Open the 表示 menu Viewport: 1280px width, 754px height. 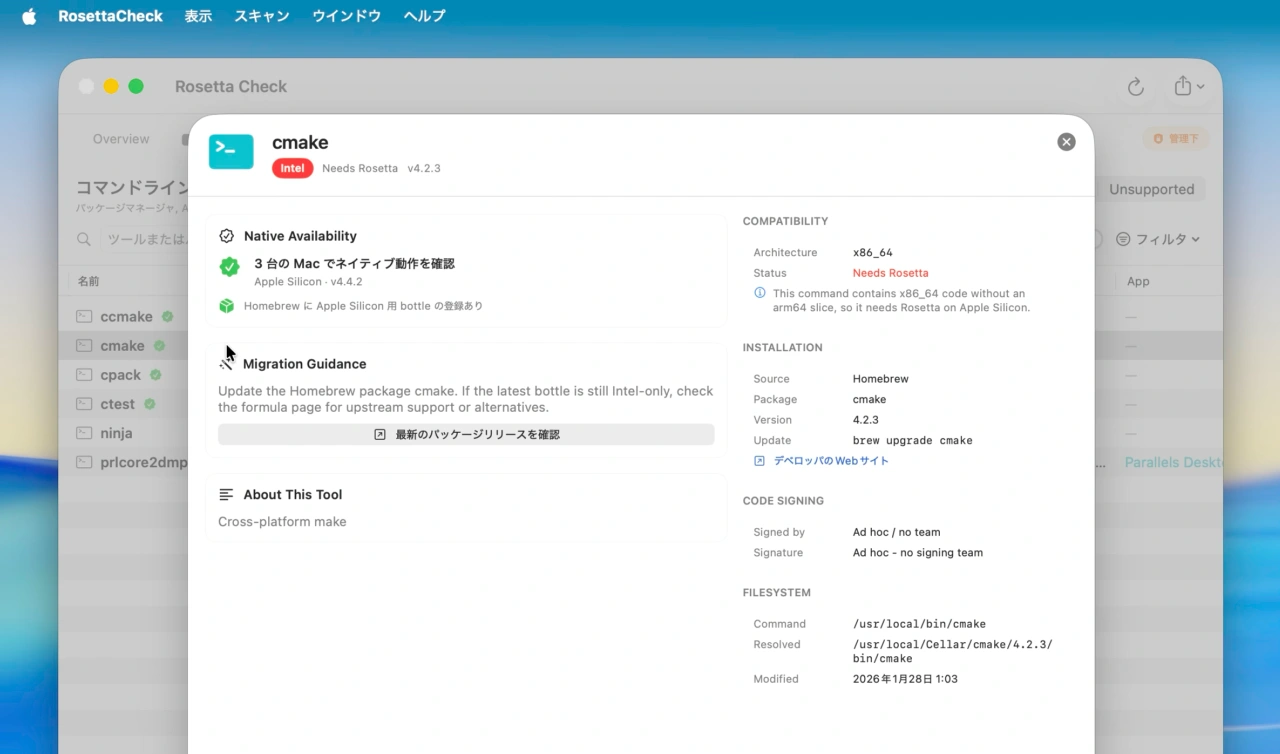coord(198,16)
